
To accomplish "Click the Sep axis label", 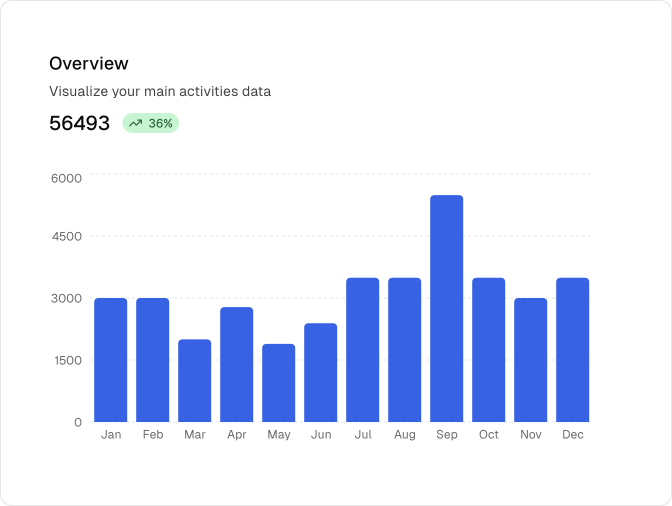I will coord(447,435).
